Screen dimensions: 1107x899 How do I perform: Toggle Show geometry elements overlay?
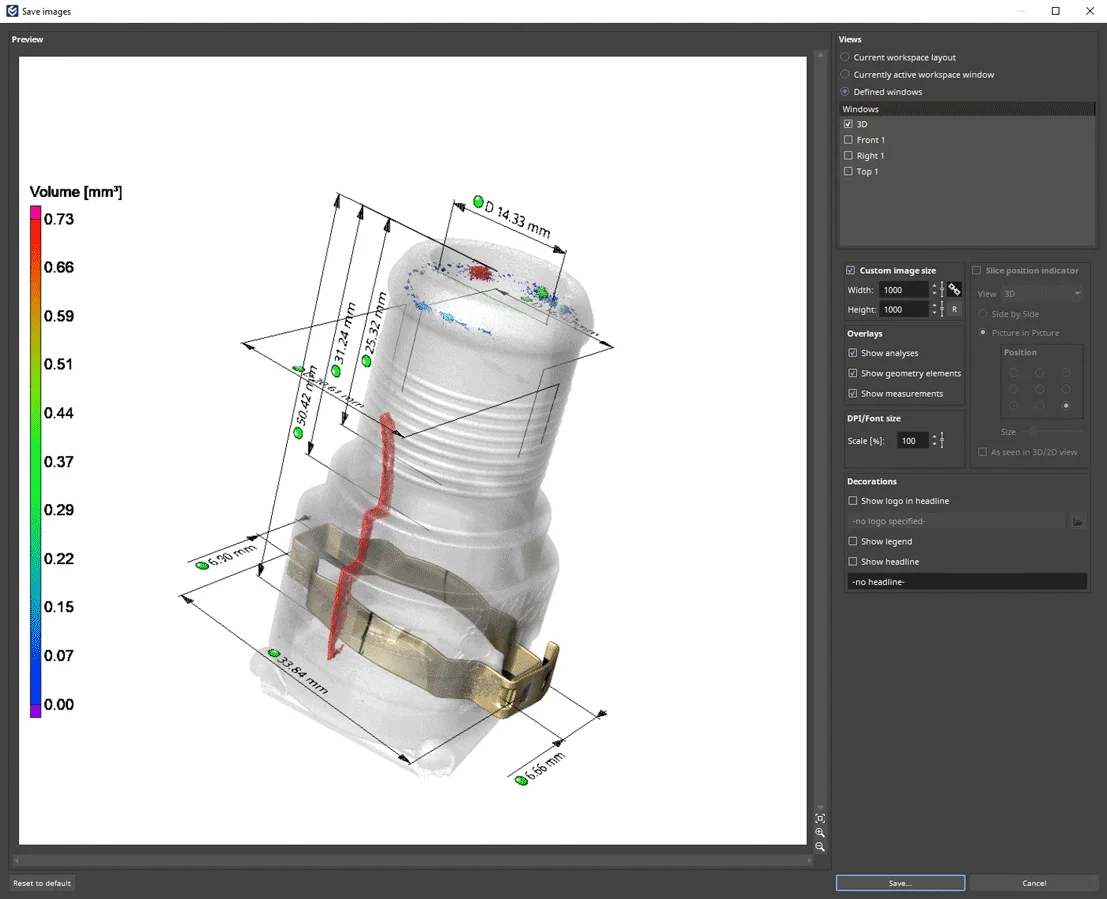point(853,374)
